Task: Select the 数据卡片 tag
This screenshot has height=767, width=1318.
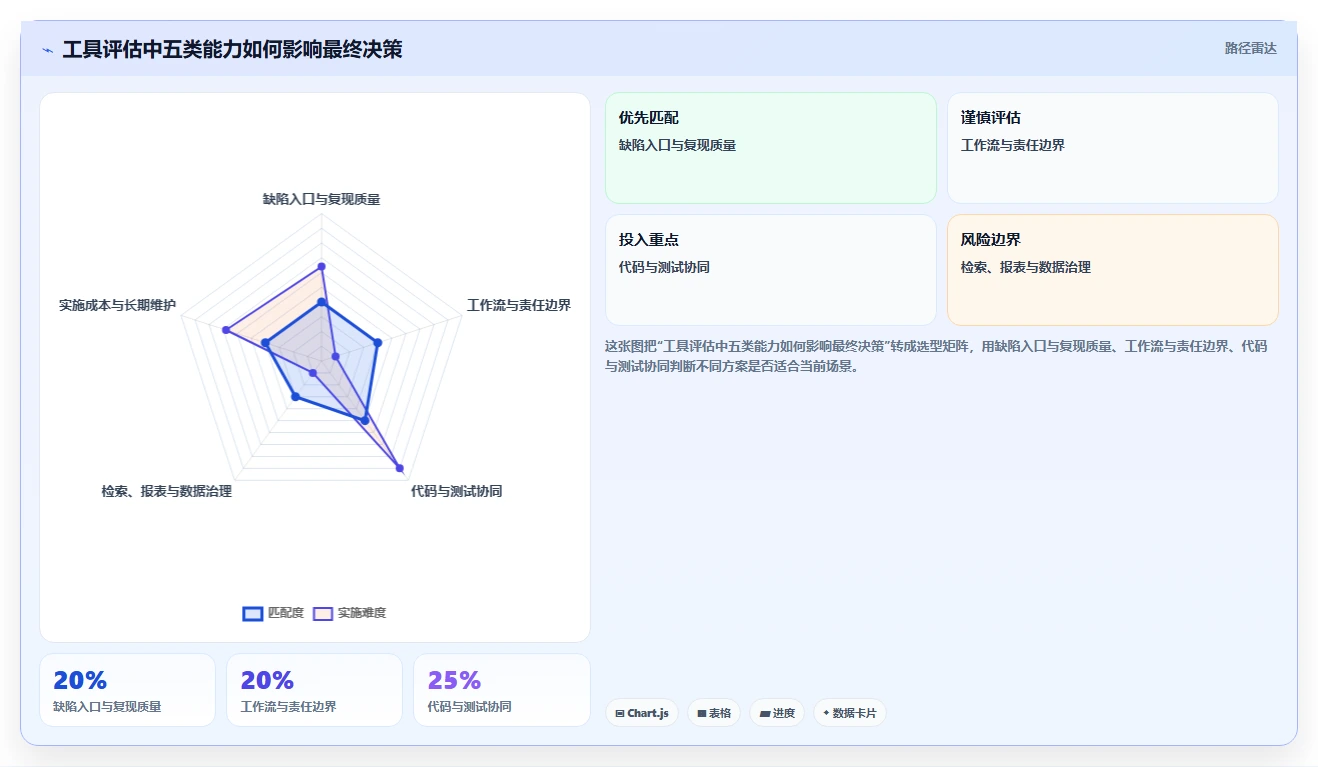Action: click(x=850, y=713)
